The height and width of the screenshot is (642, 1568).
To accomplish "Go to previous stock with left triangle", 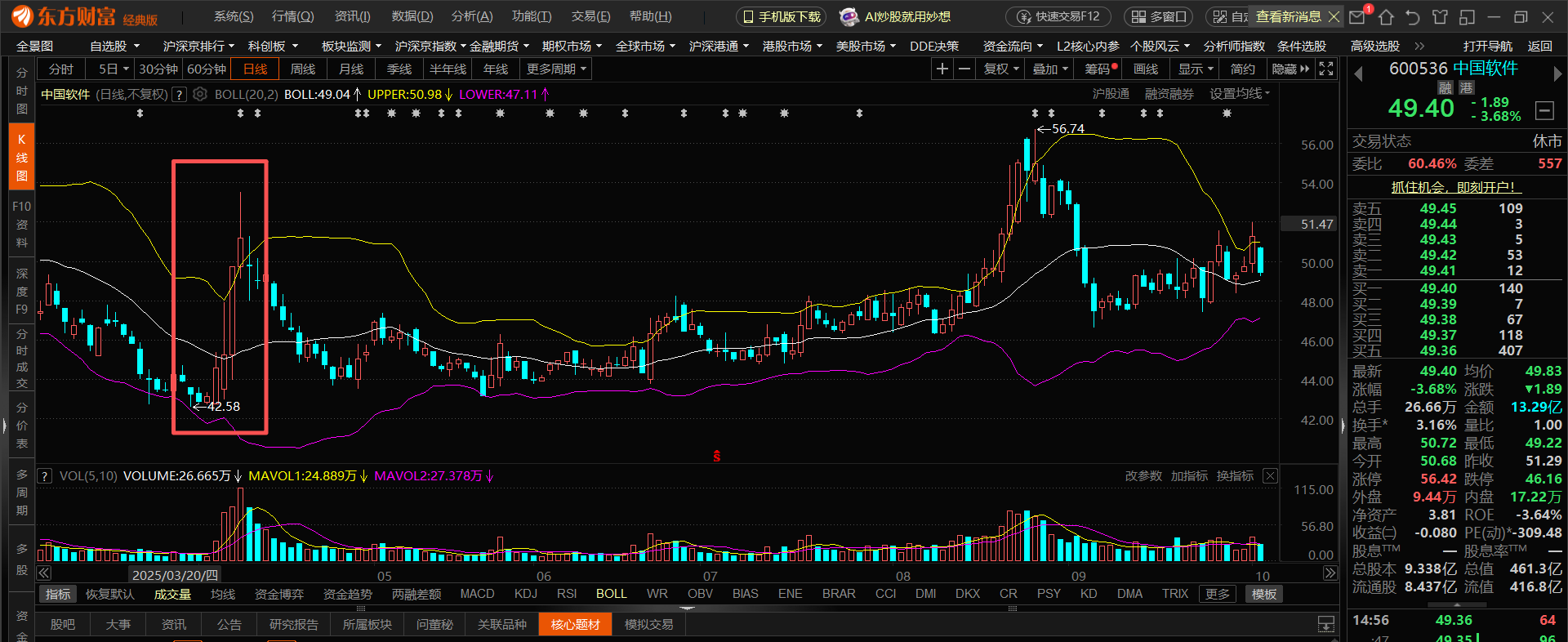I will click(x=1359, y=74).
